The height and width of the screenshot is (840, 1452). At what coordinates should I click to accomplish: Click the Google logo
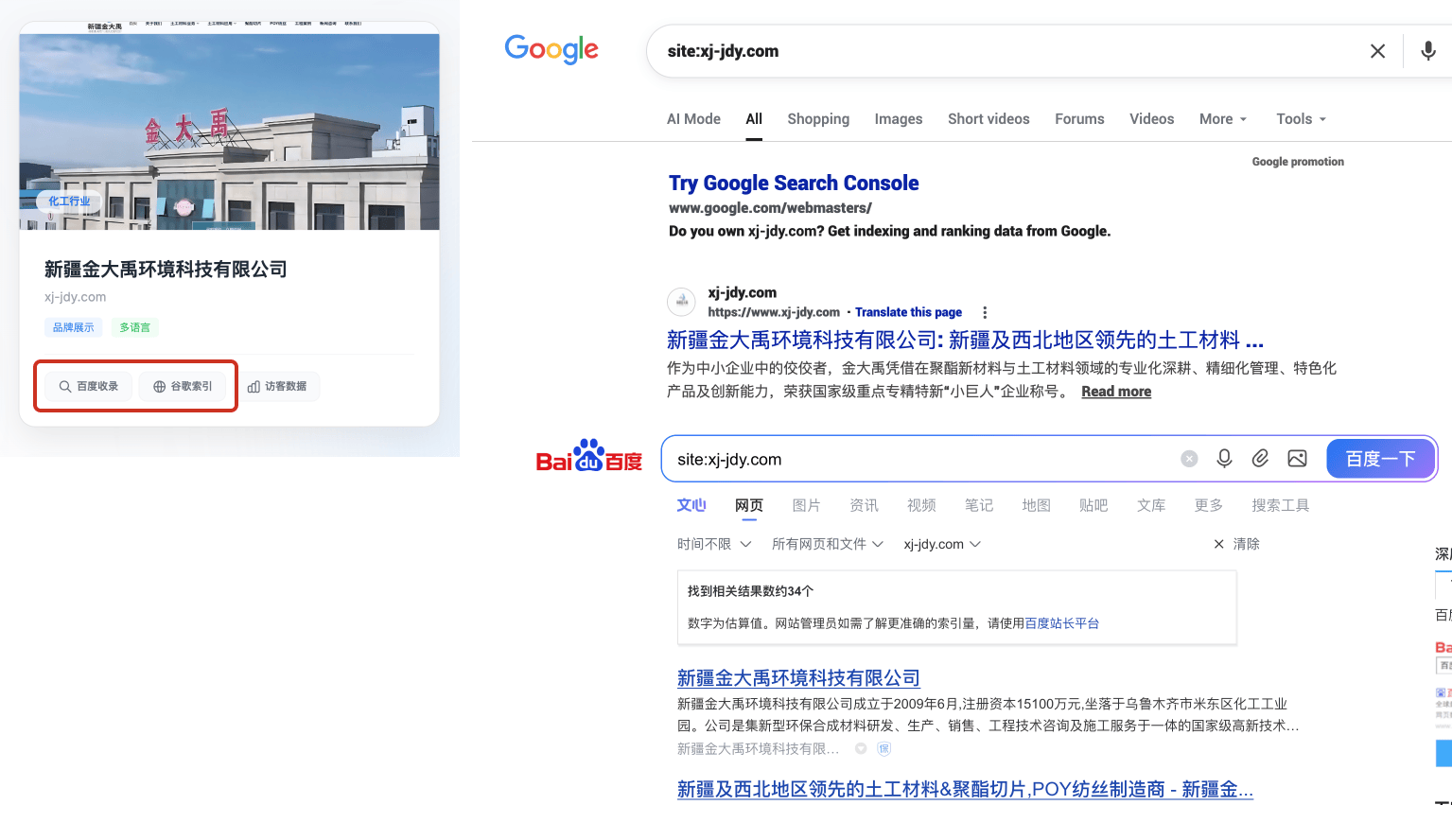[551, 49]
